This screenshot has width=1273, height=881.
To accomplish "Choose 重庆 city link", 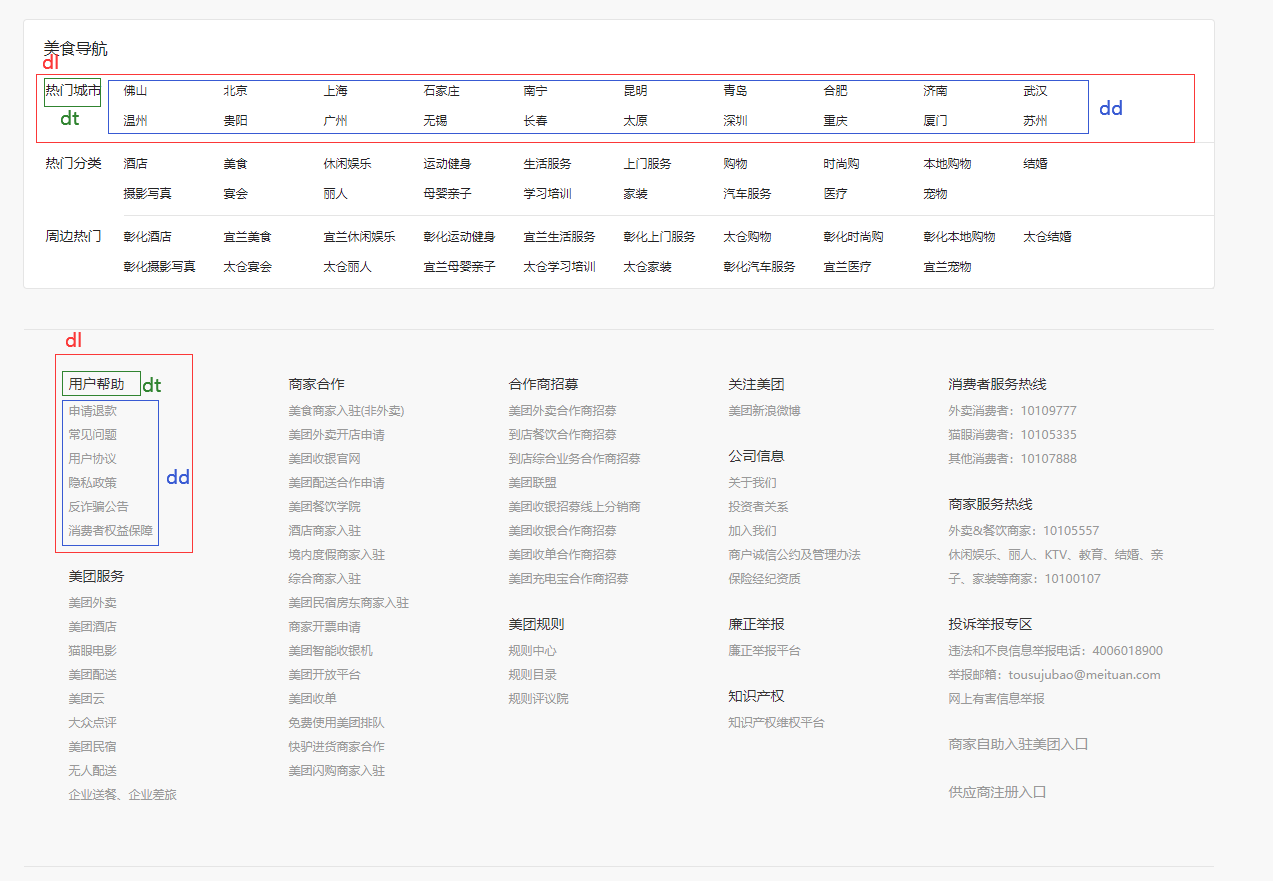I will 835,121.
